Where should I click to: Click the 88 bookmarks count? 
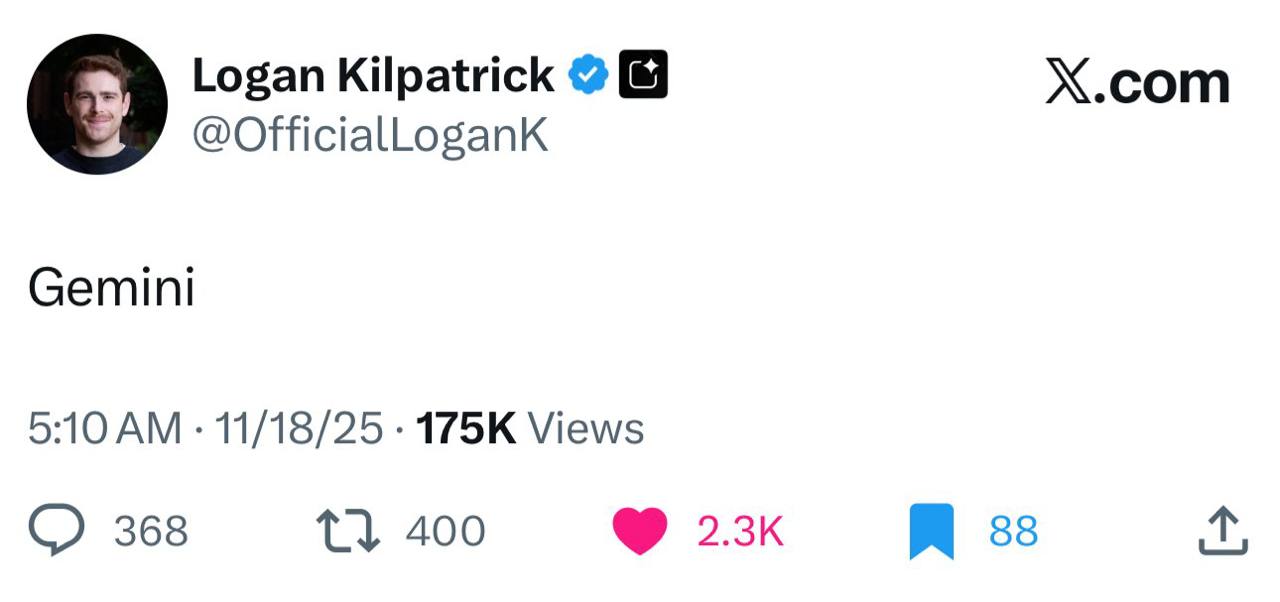coord(1013,531)
